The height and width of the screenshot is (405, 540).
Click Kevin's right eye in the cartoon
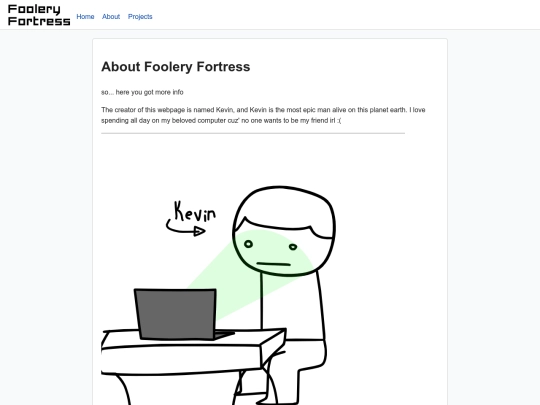(293, 247)
